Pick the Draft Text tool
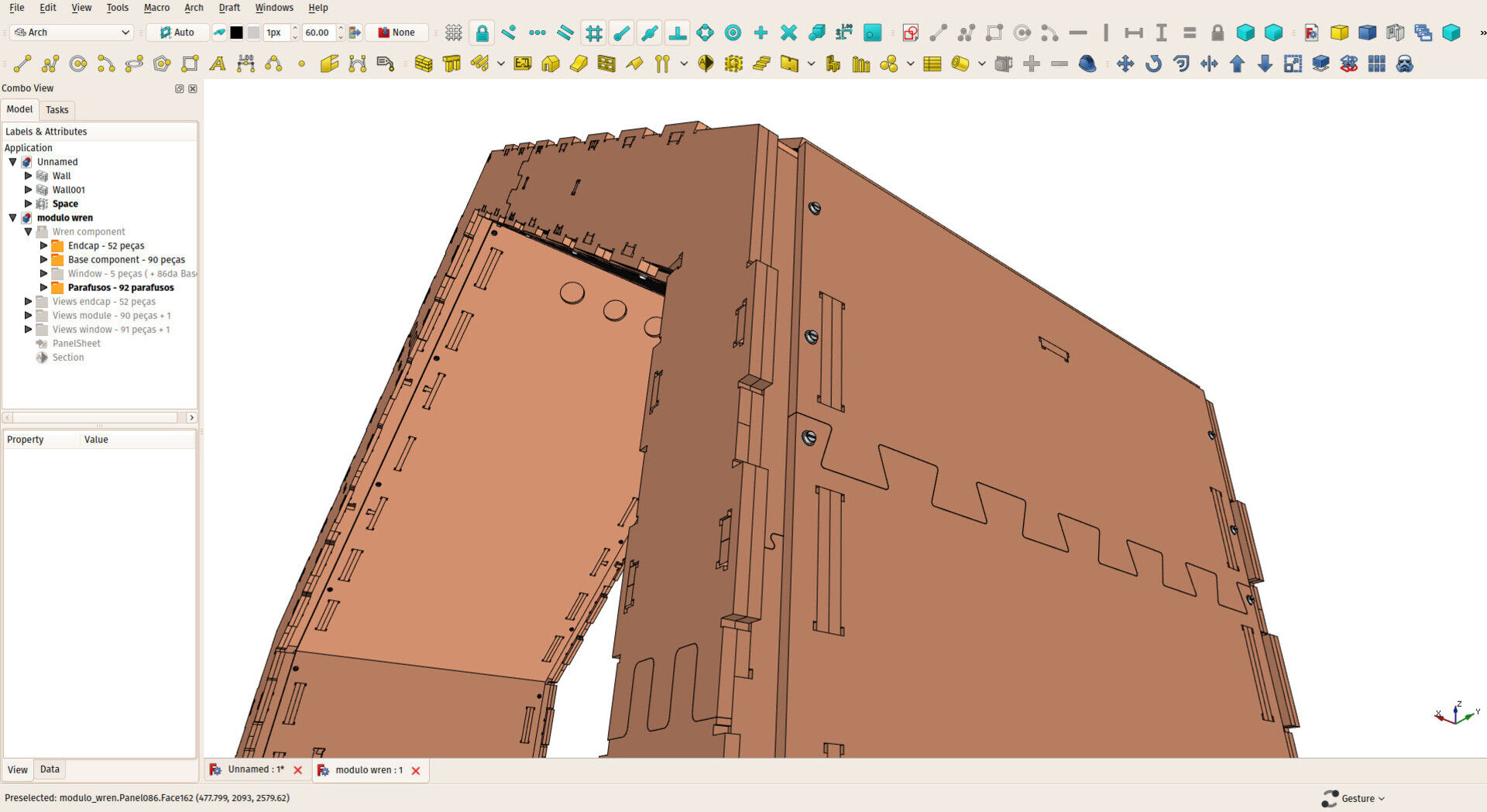 [218, 63]
